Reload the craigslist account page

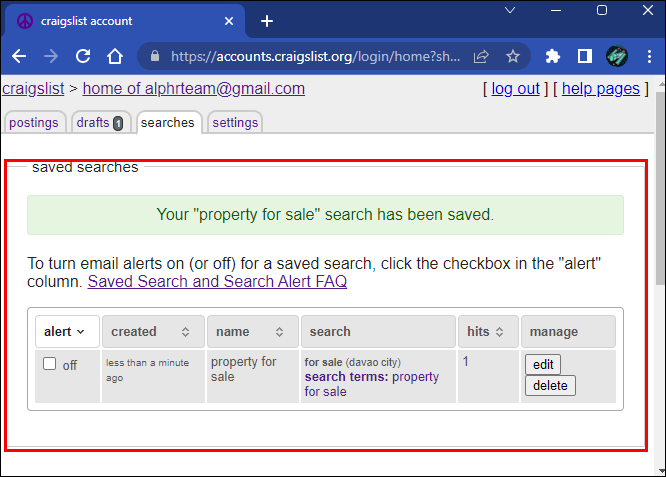point(83,56)
